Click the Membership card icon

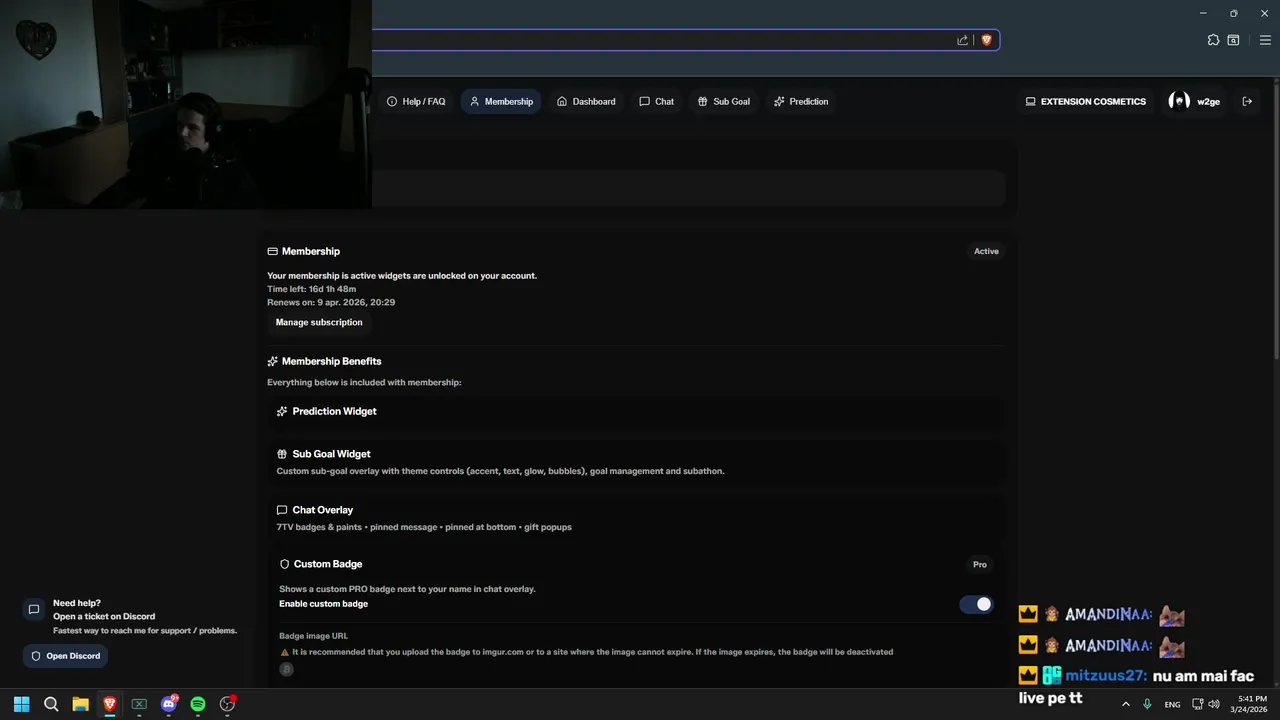272,251
